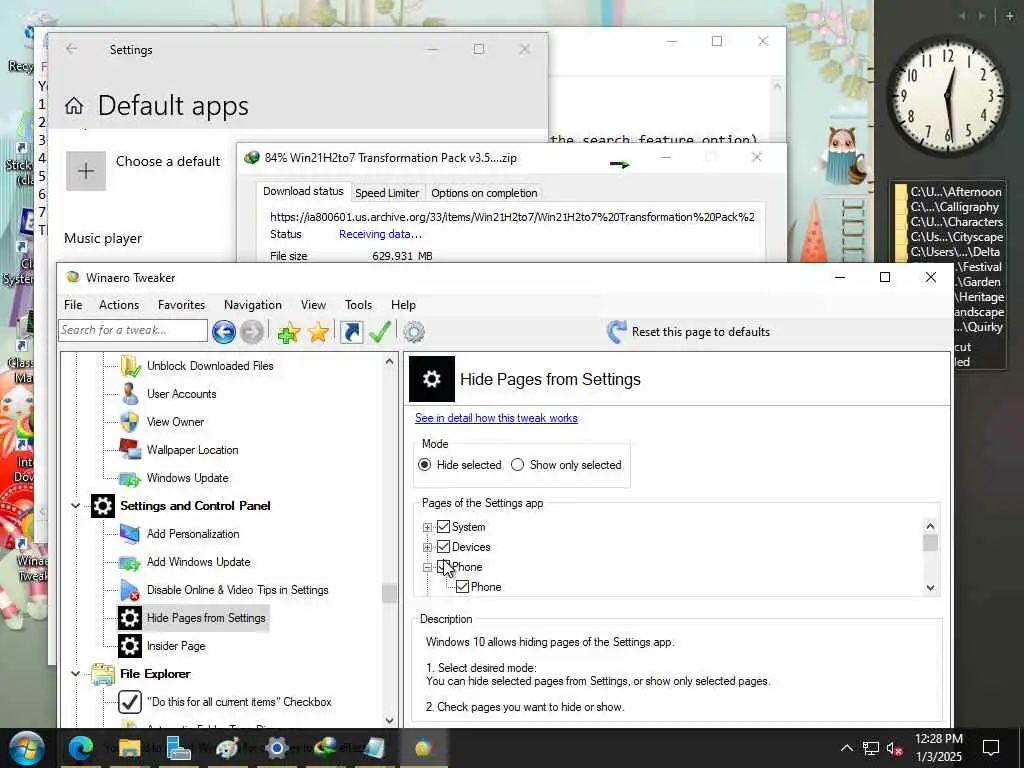Select Unblock Downloaded Files in tree
Screen dimensions: 1024x768
pos(210,366)
